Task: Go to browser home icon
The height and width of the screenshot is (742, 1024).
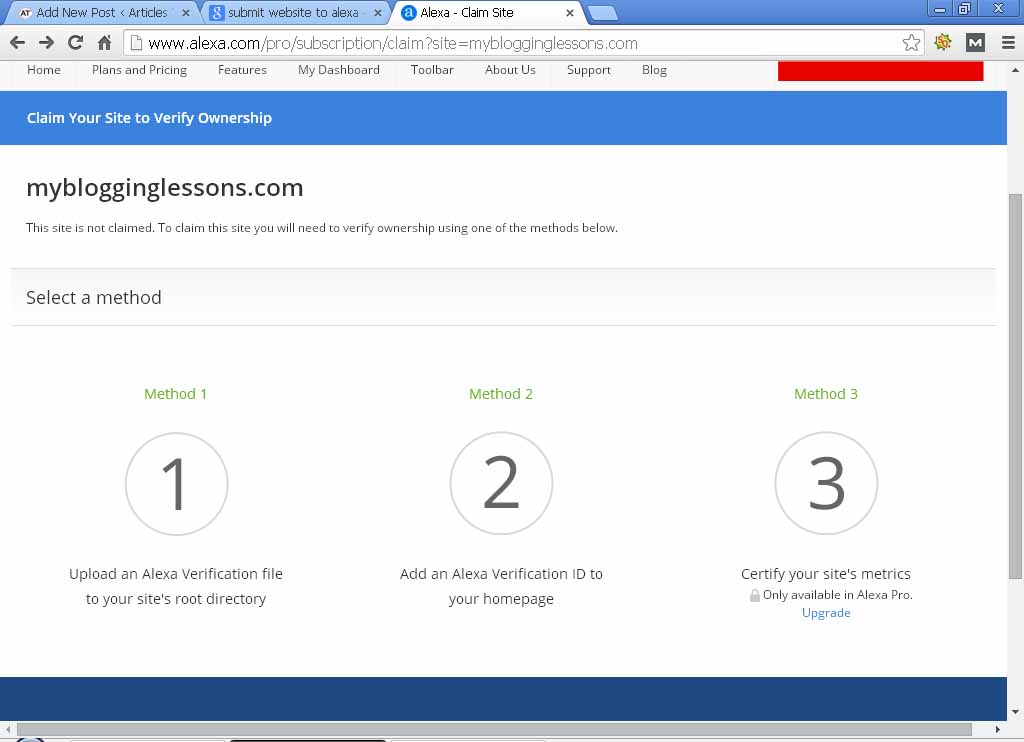Action: click(x=104, y=43)
